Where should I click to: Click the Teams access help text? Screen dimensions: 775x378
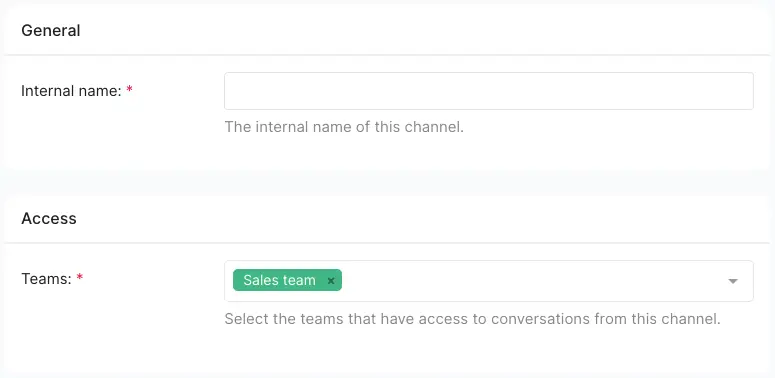(473, 319)
